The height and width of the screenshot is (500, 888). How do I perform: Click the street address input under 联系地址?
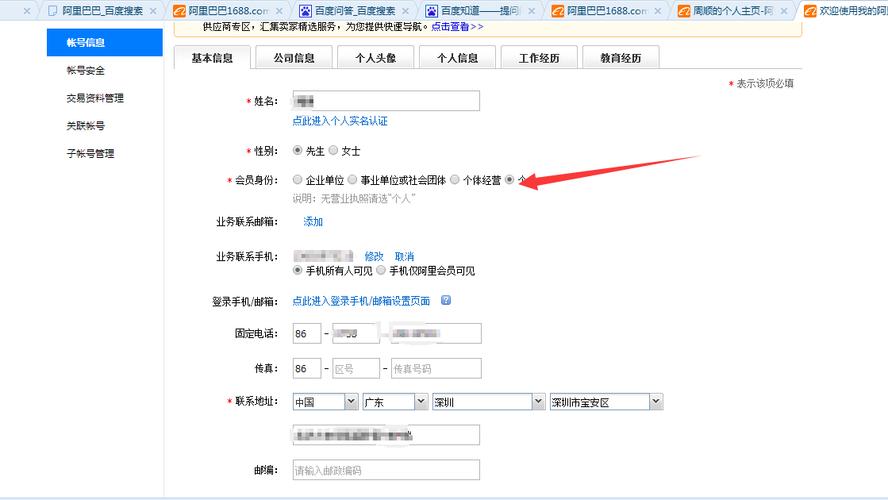click(386, 435)
